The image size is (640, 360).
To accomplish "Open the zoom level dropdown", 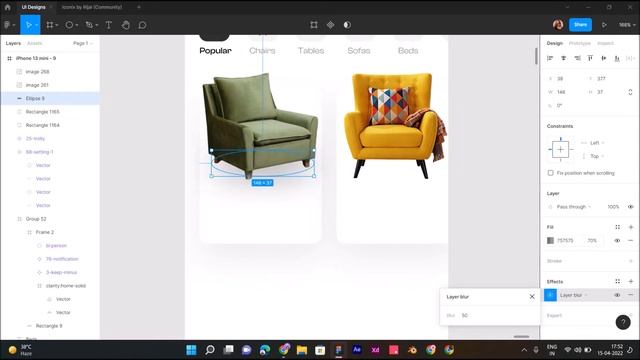I will click(627, 25).
